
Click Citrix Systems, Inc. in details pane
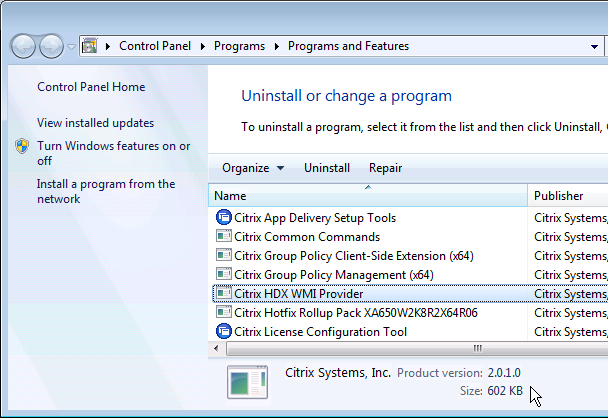(x=338, y=373)
